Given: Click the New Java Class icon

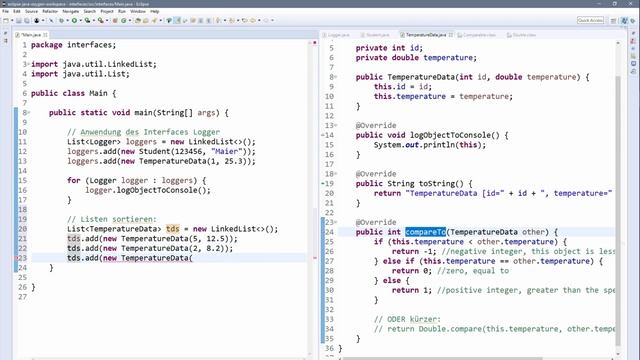Looking at the screenshot, I should tap(124, 20).
